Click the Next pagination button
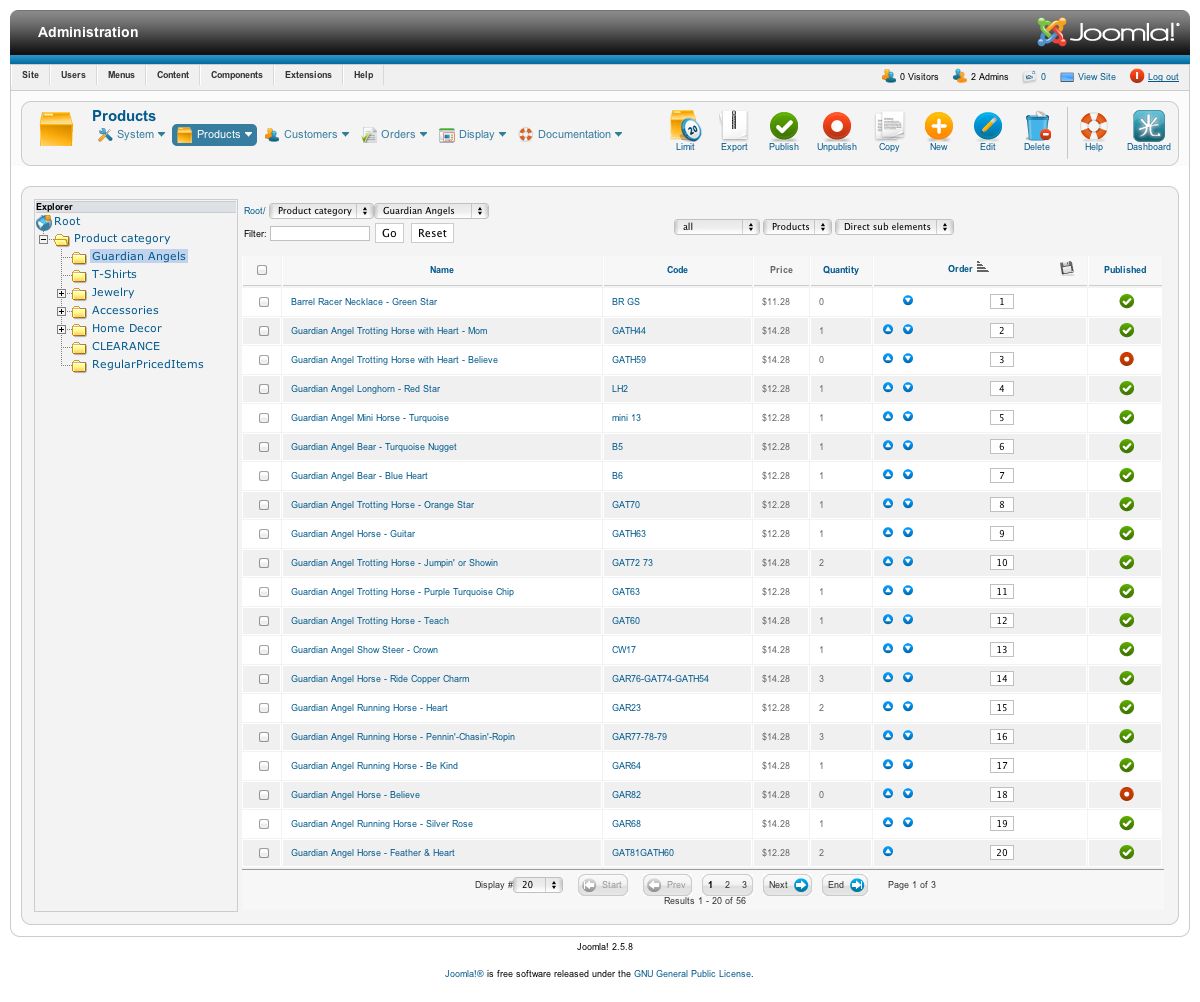1200x1002 pixels. [x=787, y=885]
